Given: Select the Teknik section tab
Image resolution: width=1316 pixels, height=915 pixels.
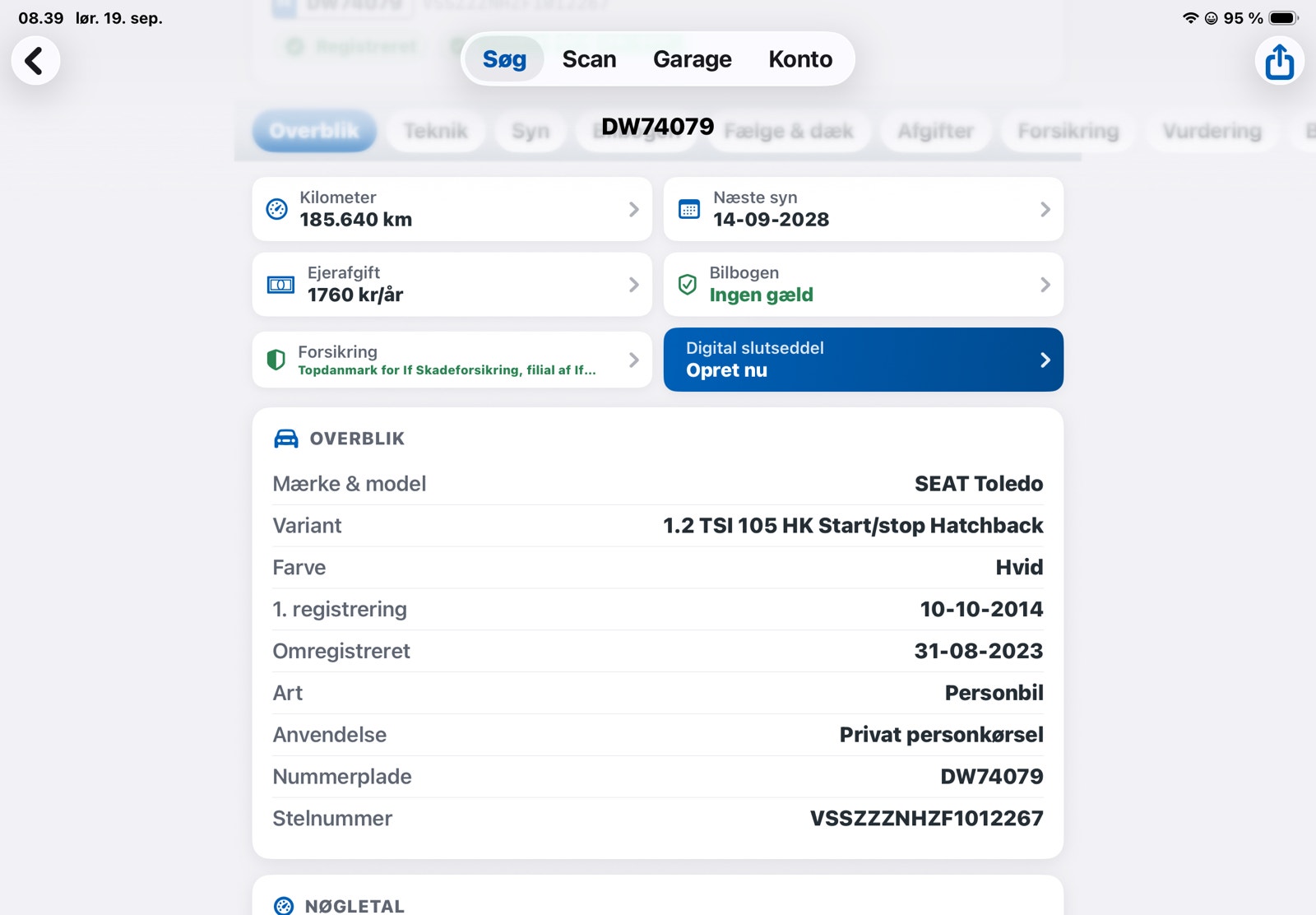Looking at the screenshot, I should point(436,132).
